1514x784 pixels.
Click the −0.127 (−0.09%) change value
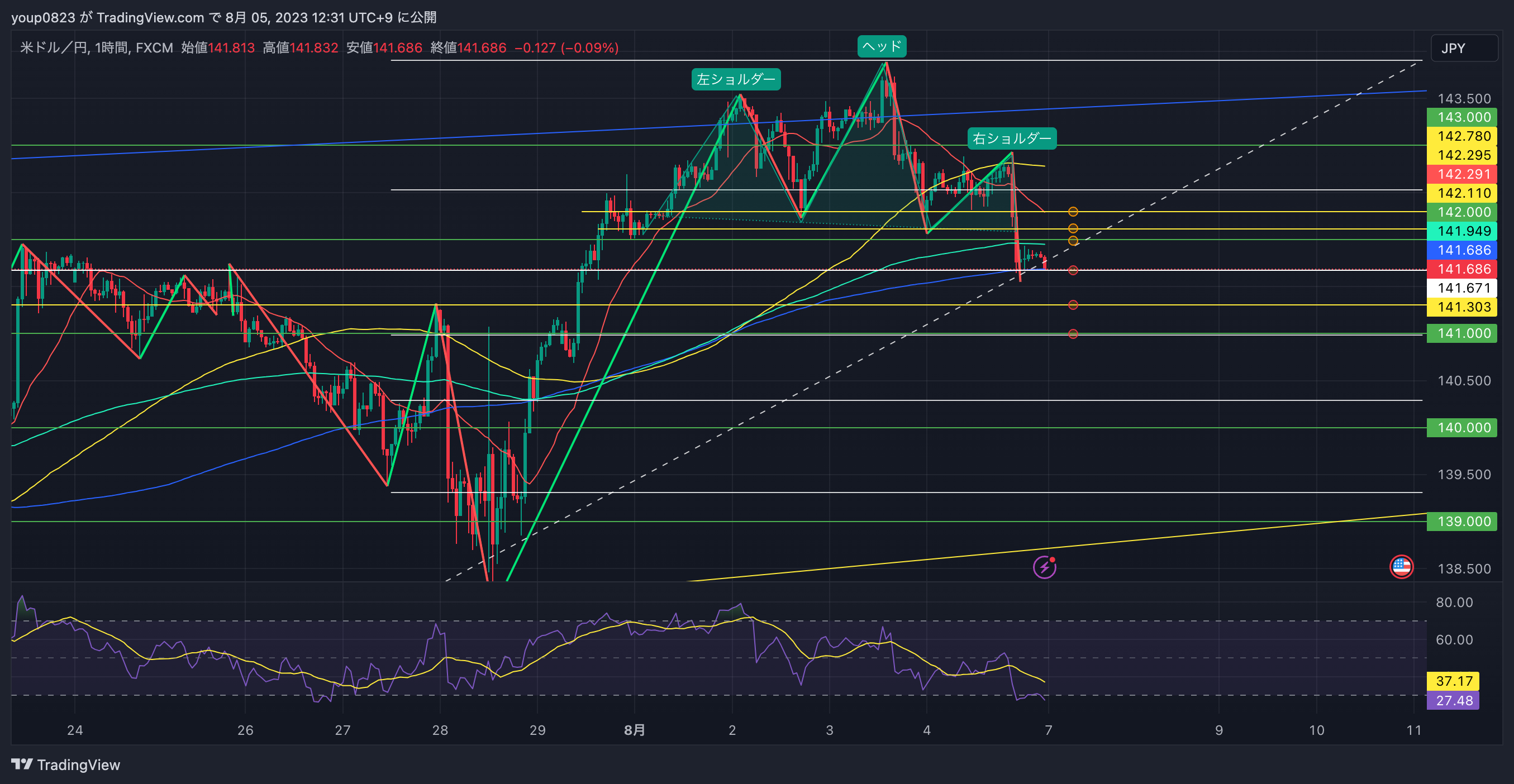pos(566,47)
